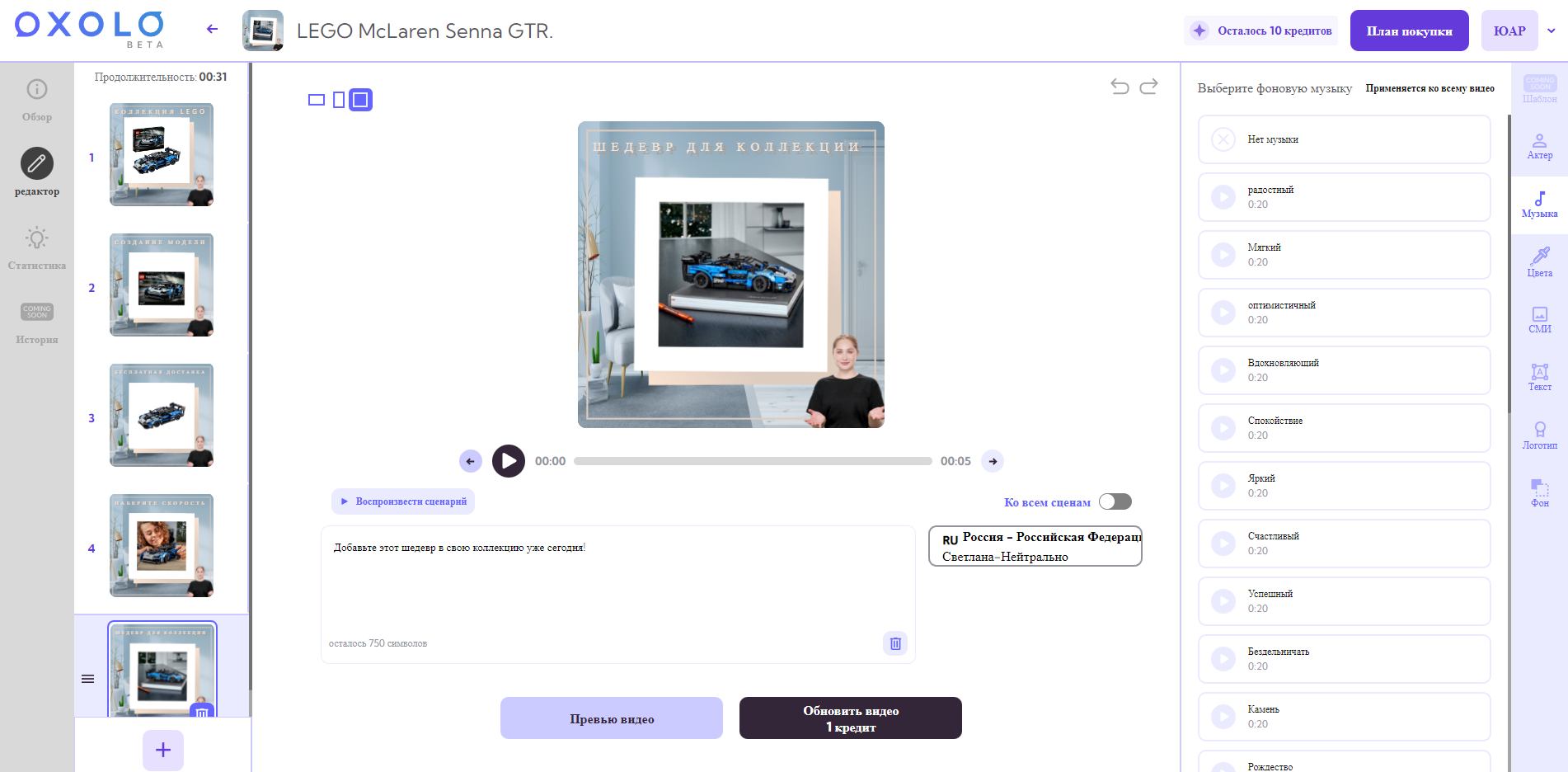Select scene 3 thumbnail
This screenshot has width=1568, height=772.
[162, 415]
